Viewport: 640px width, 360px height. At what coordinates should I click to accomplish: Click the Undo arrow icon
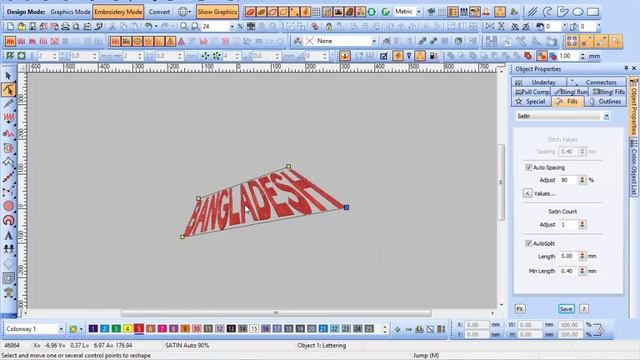click(x=149, y=27)
